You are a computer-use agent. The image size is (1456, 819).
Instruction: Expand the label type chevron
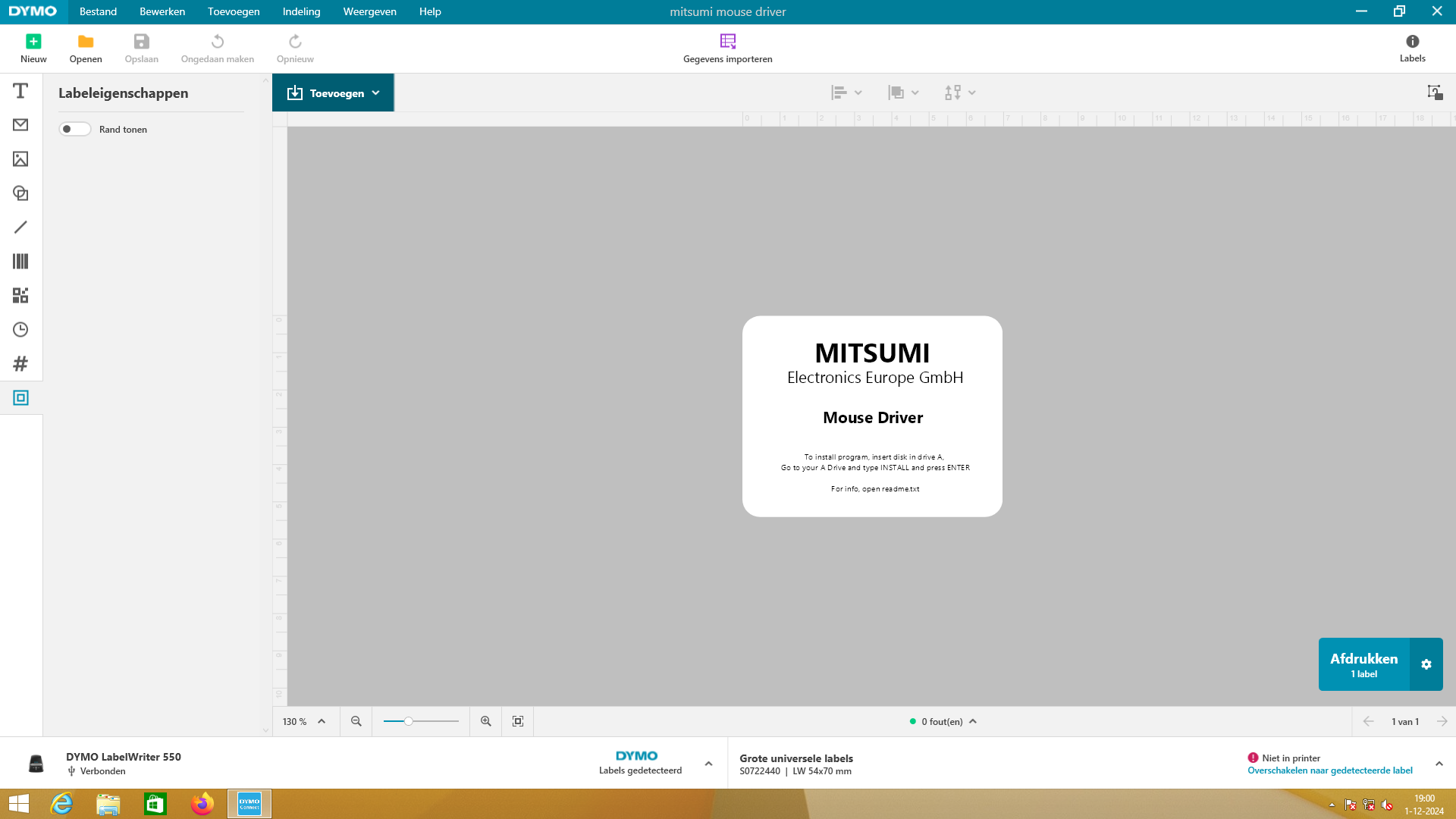1439,764
